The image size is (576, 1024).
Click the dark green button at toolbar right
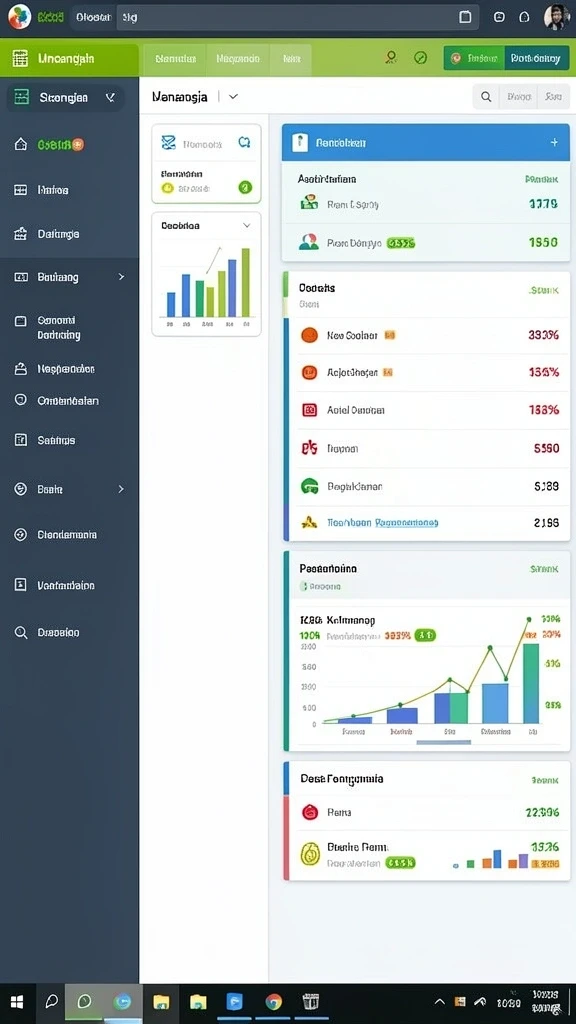(x=536, y=58)
